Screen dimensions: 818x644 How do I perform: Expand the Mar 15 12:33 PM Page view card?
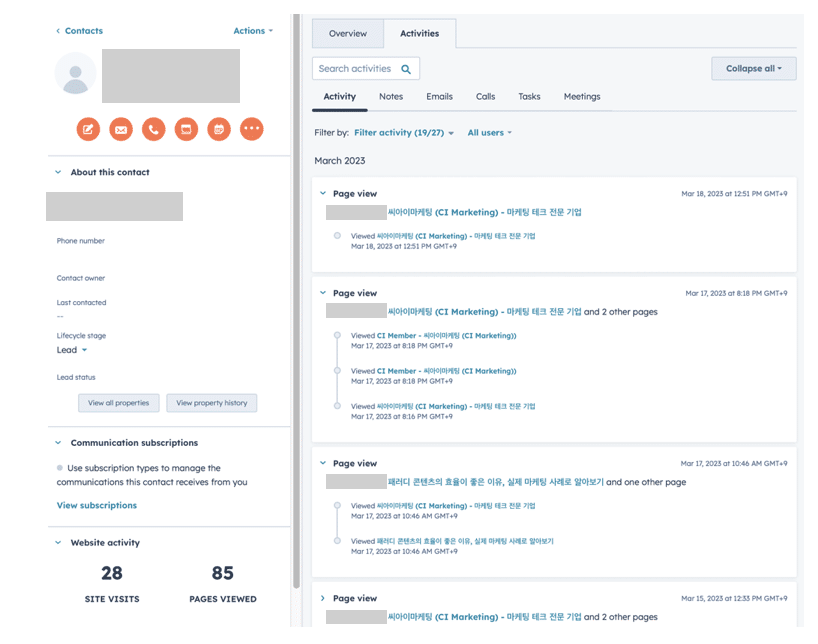pos(323,599)
